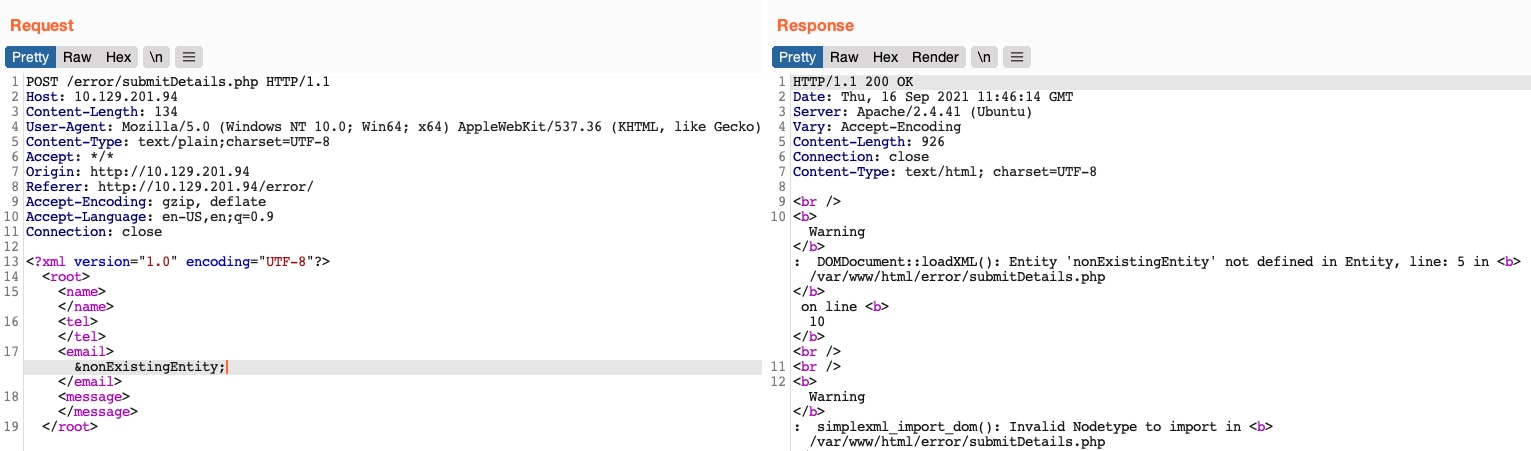Click the Request Content-Type text/plain header

point(177,142)
